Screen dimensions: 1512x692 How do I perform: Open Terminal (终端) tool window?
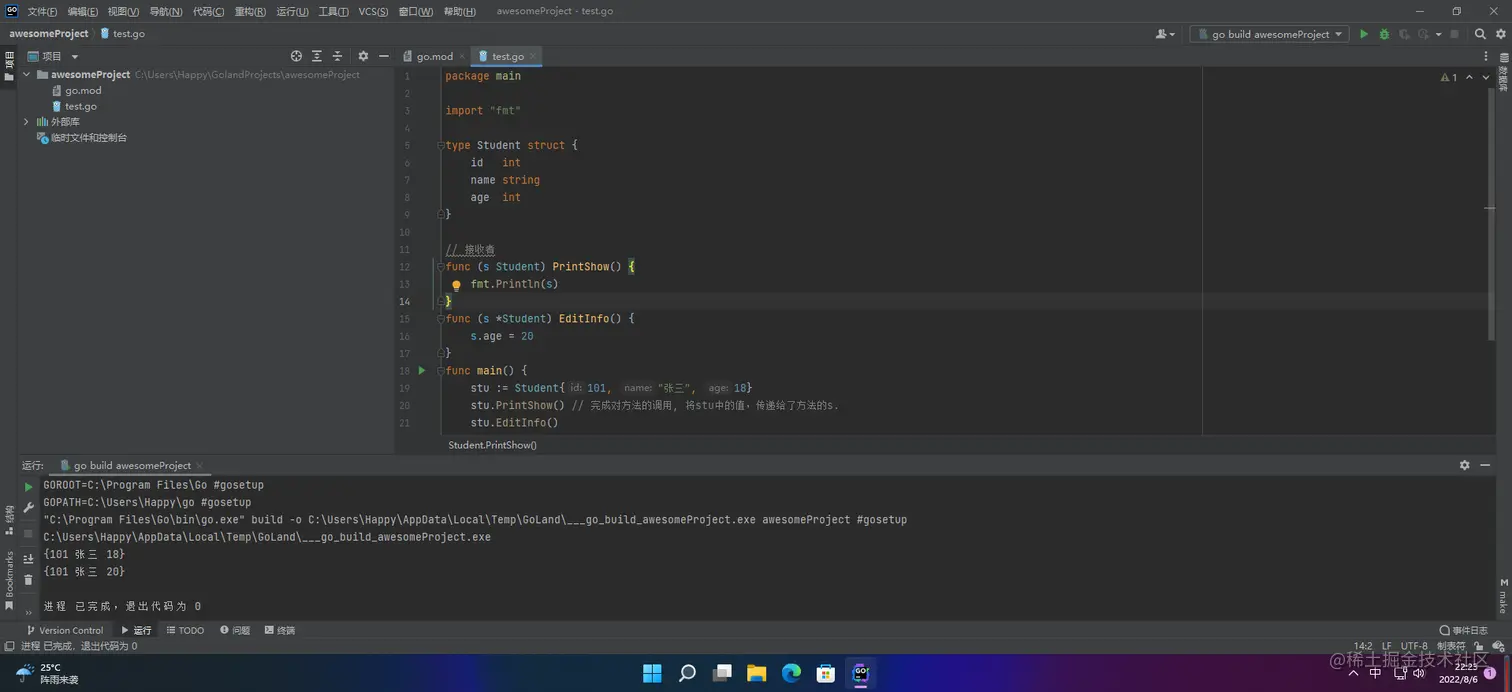(280, 630)
